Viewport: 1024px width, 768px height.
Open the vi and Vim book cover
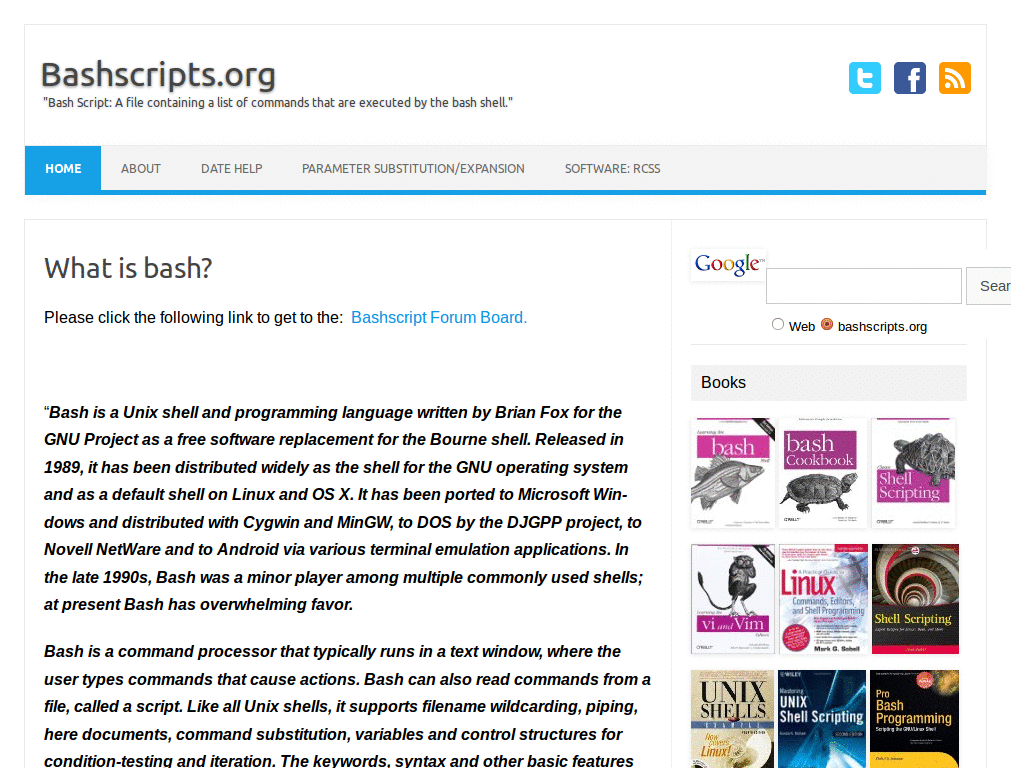pos(733,599)
